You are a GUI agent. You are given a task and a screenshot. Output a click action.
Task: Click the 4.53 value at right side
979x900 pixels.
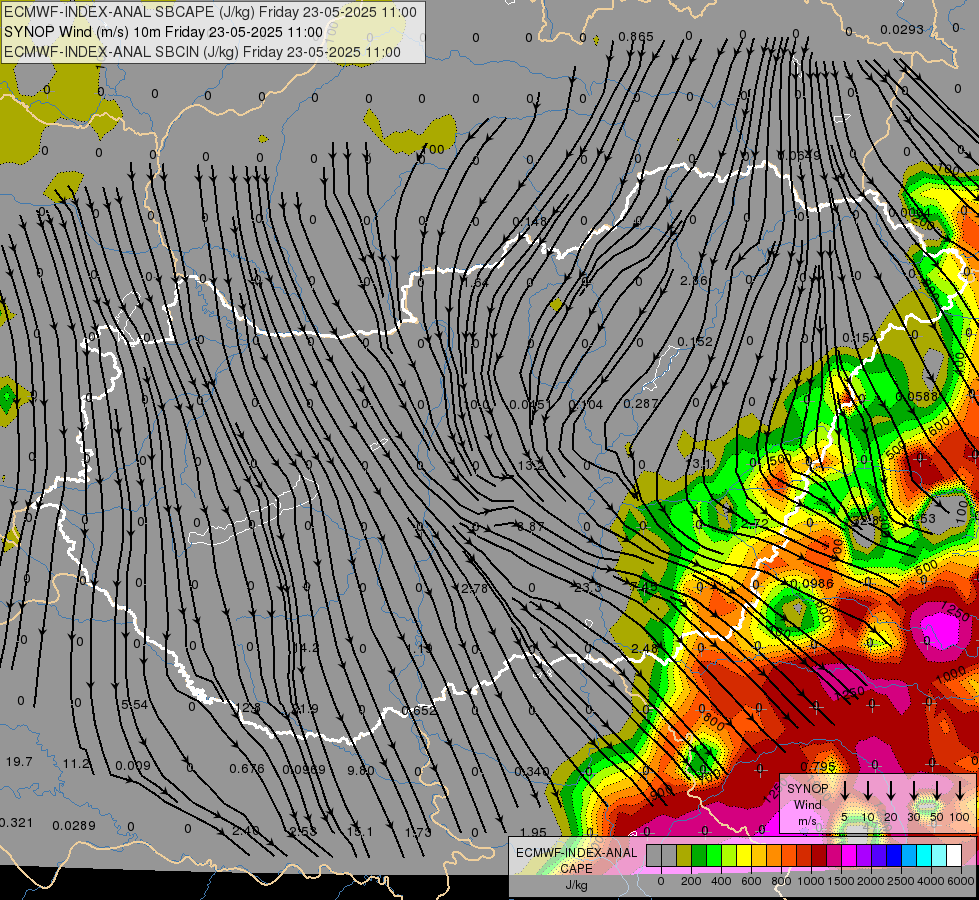pyautogui.click(x=922, y=518)
